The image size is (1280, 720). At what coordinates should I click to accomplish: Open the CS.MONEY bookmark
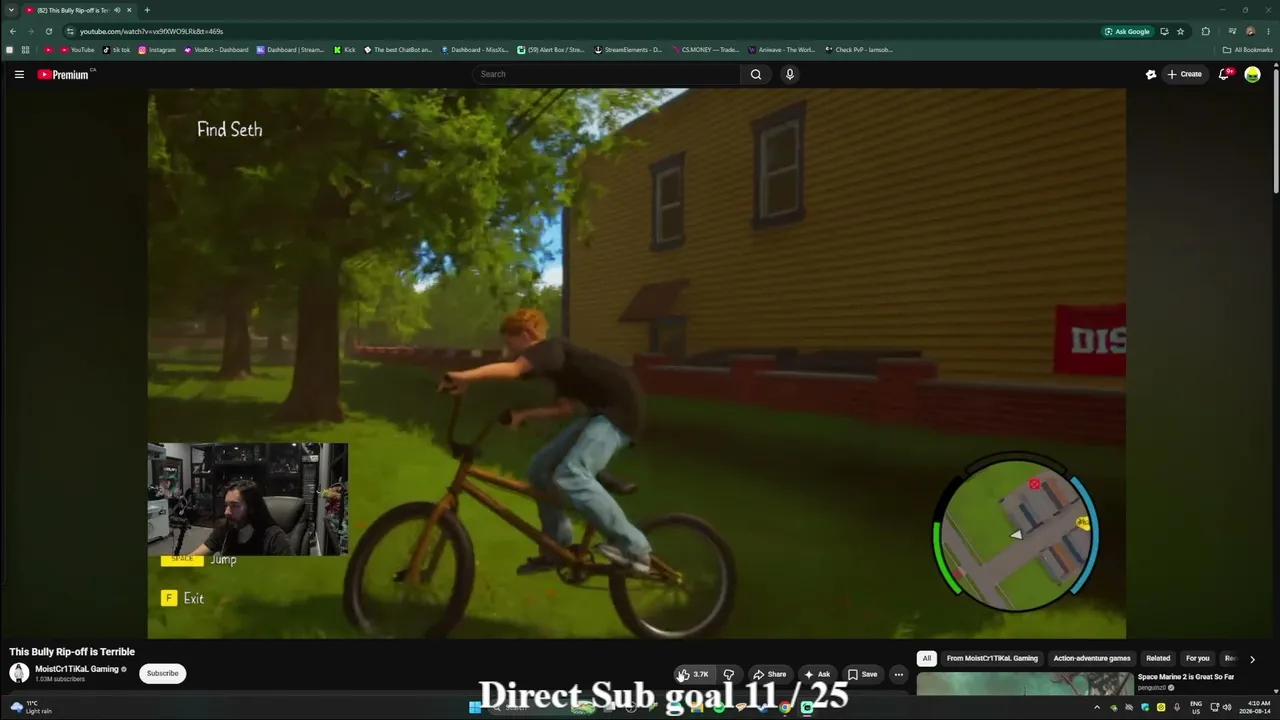(x=705, y=50)
